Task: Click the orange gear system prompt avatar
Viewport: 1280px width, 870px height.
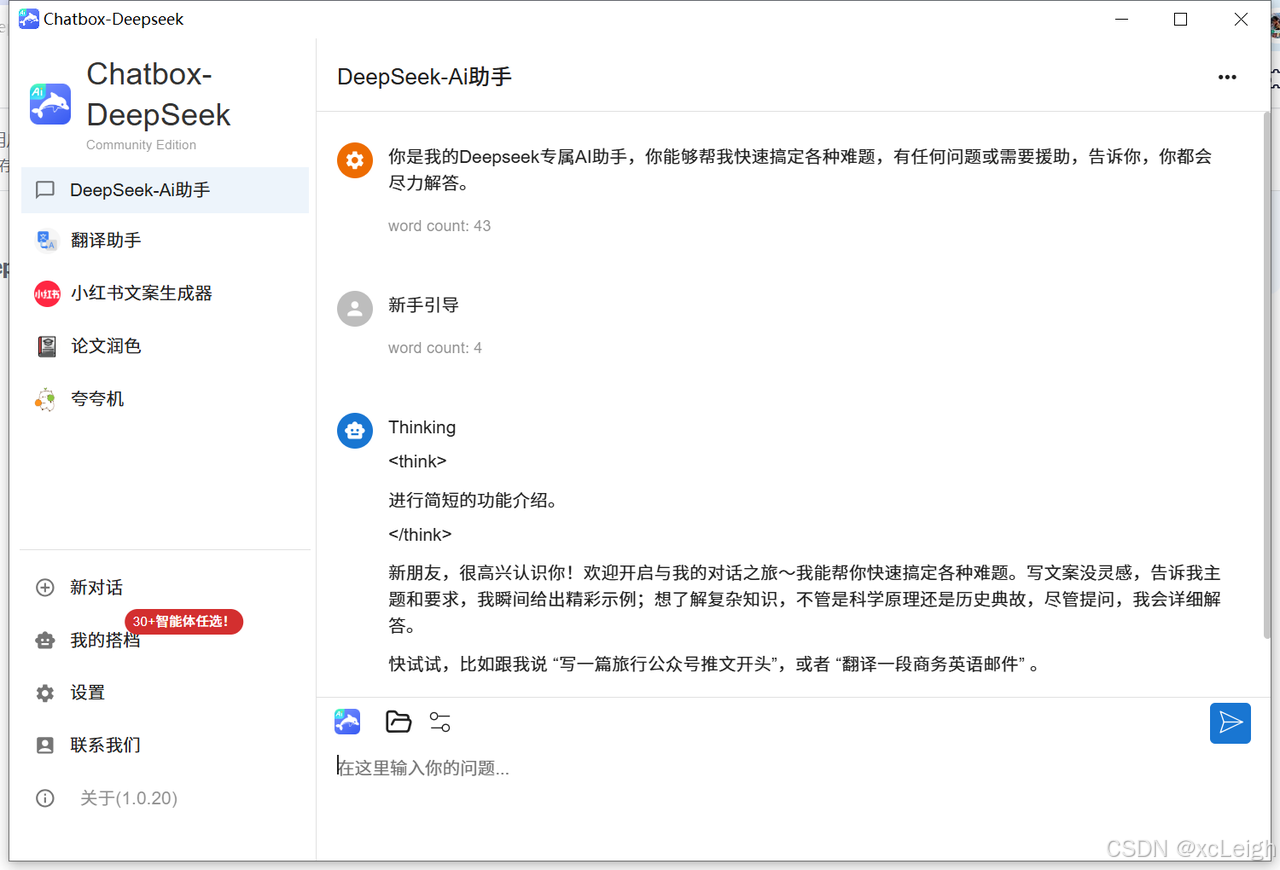Action: click(355, 160)
